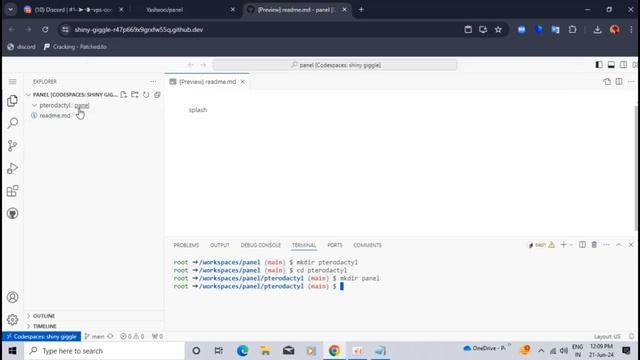Toggle the primary side bar layout

[x=599, y=65]
